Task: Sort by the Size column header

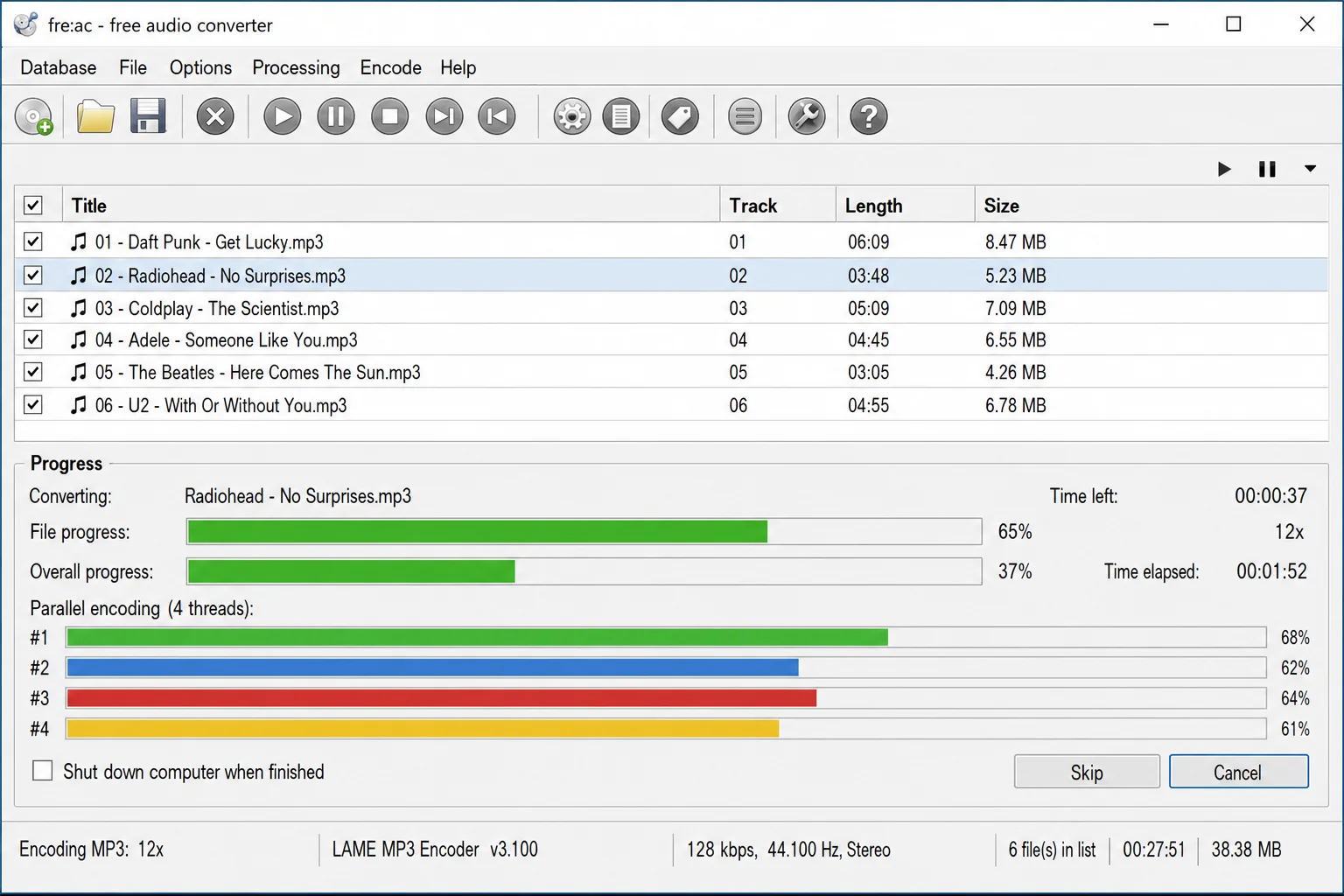Action: click(x=1151, y=206)
